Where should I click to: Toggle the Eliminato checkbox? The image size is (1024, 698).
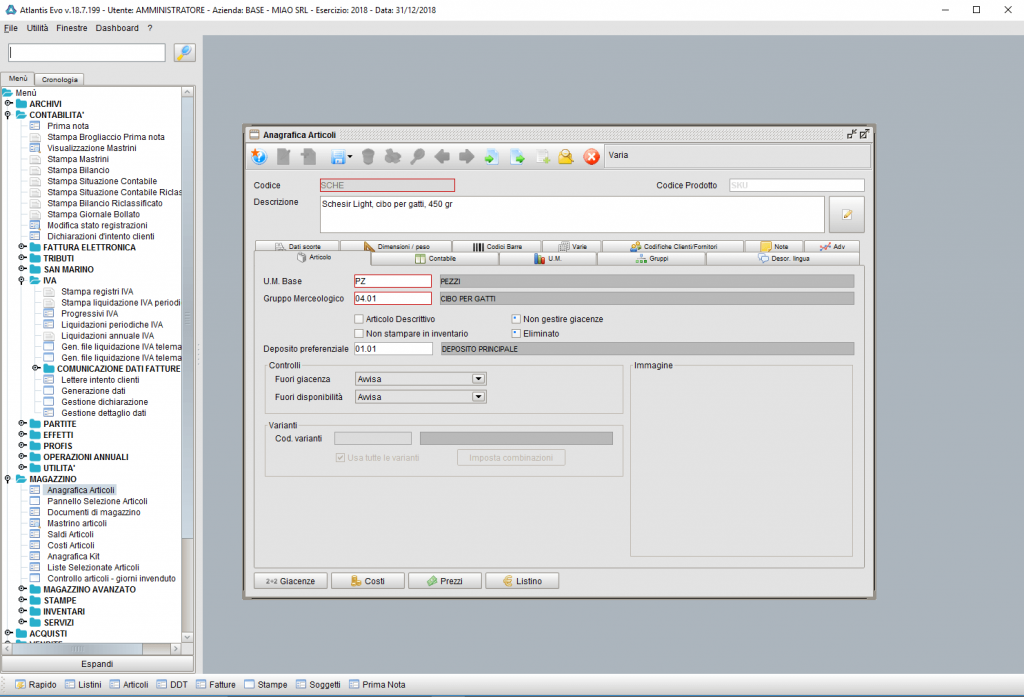(516, 333)
